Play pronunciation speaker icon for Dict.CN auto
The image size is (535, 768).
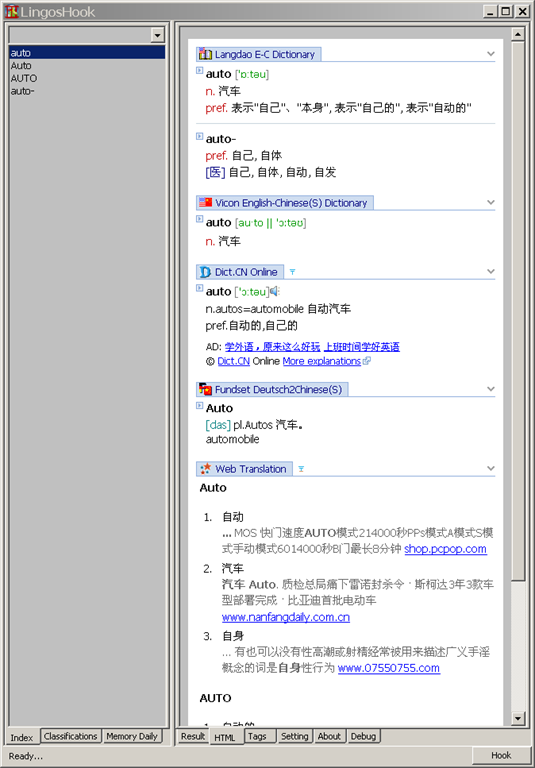click(275, 291)
